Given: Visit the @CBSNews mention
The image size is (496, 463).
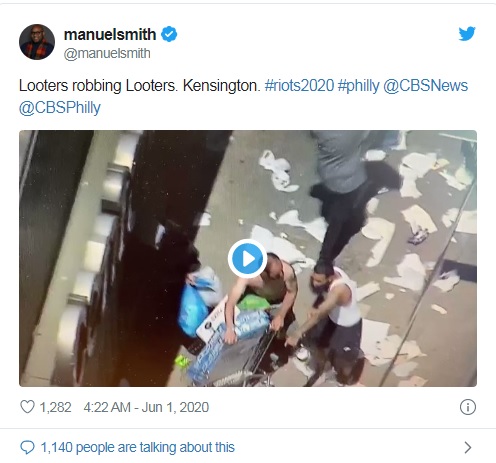Looking at the screenshot, I should pos(425,86).
